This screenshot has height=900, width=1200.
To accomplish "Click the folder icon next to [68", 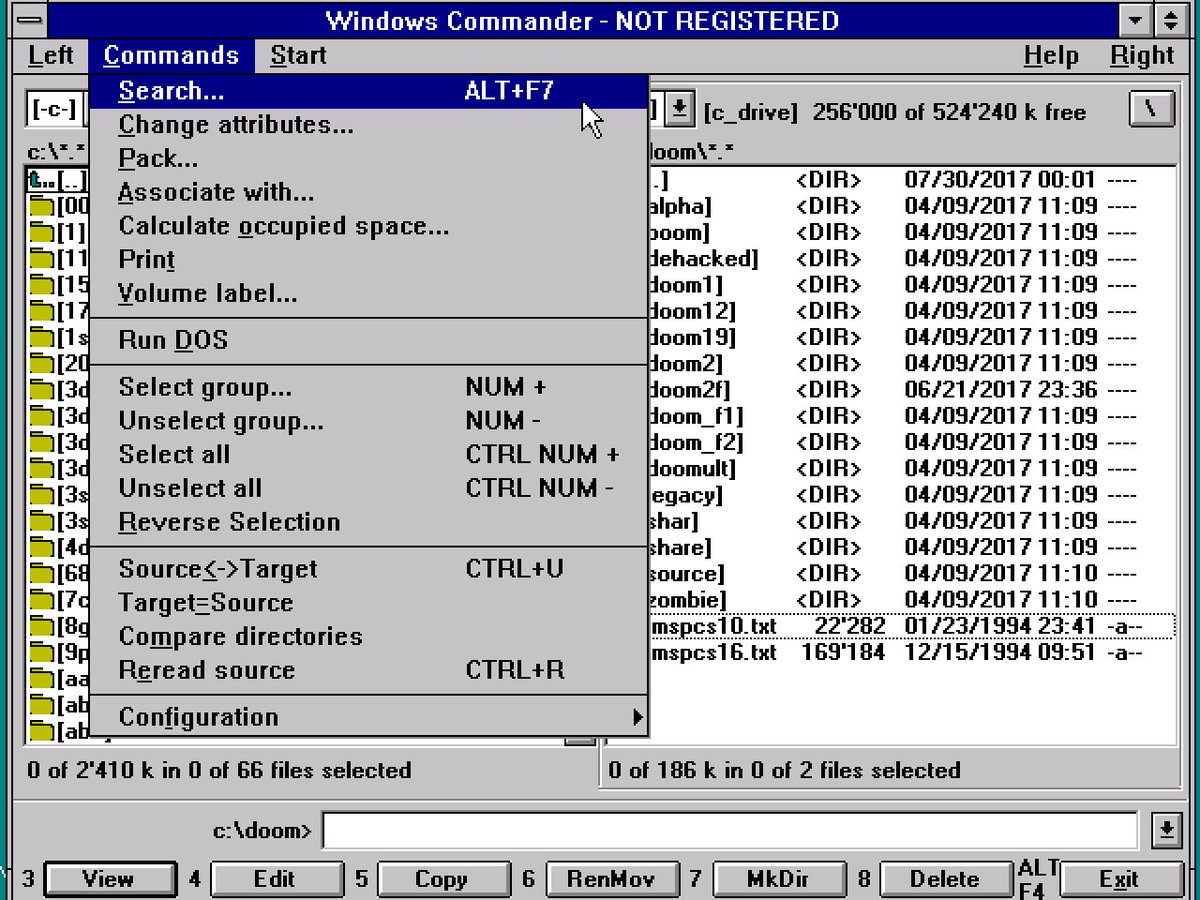I will click(42, 573).
